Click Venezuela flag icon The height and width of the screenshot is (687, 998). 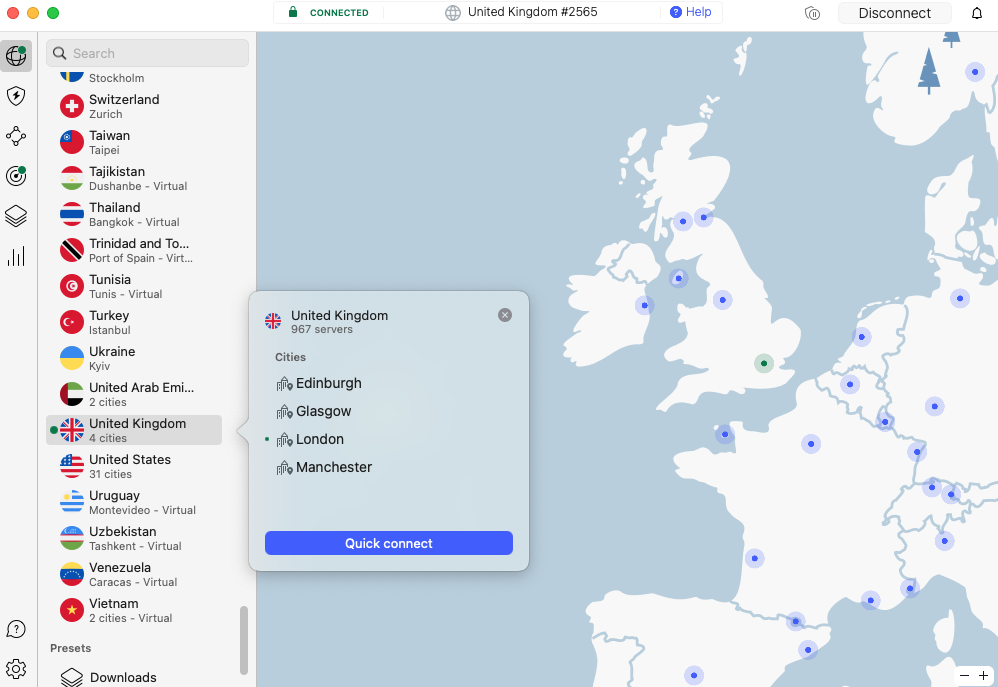pyautogui.click(x=72, y=574)
